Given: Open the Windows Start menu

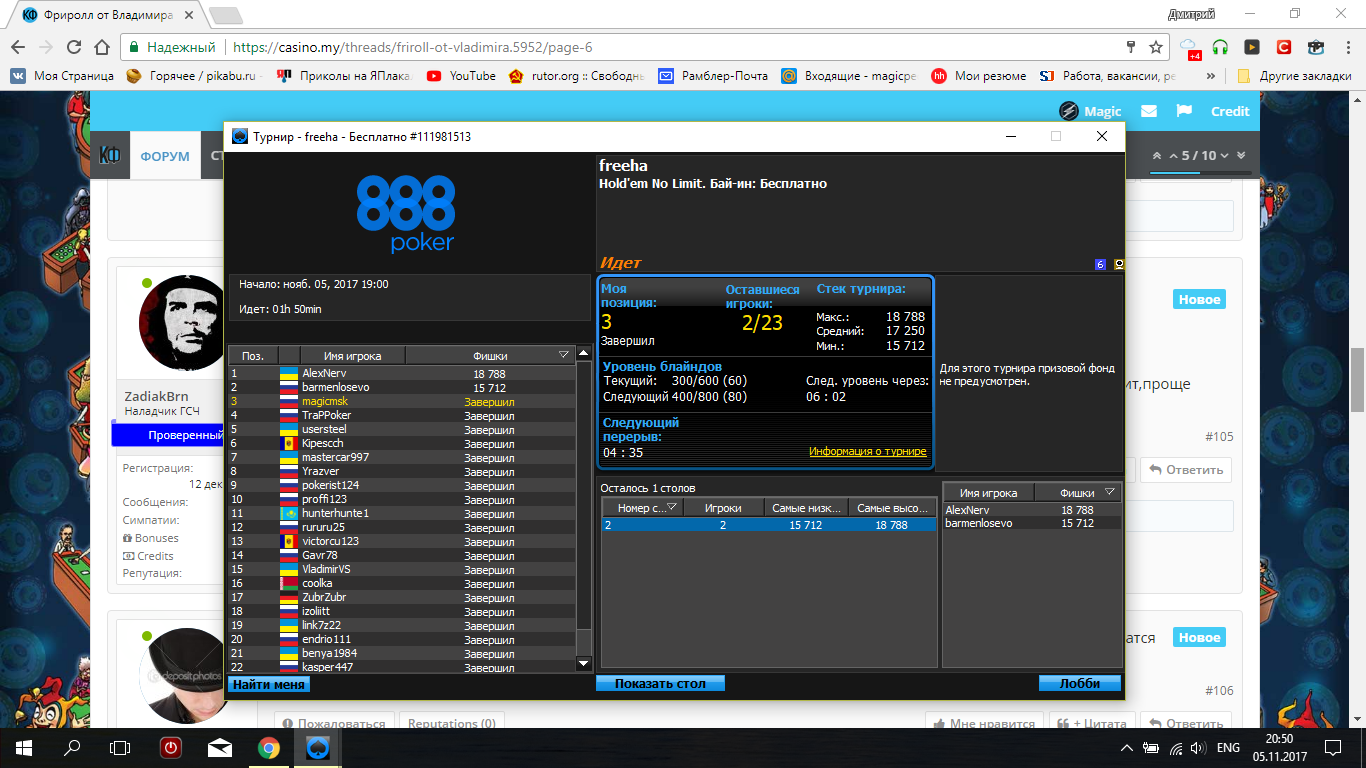Looking at the screenshot, I should [23, 747].
